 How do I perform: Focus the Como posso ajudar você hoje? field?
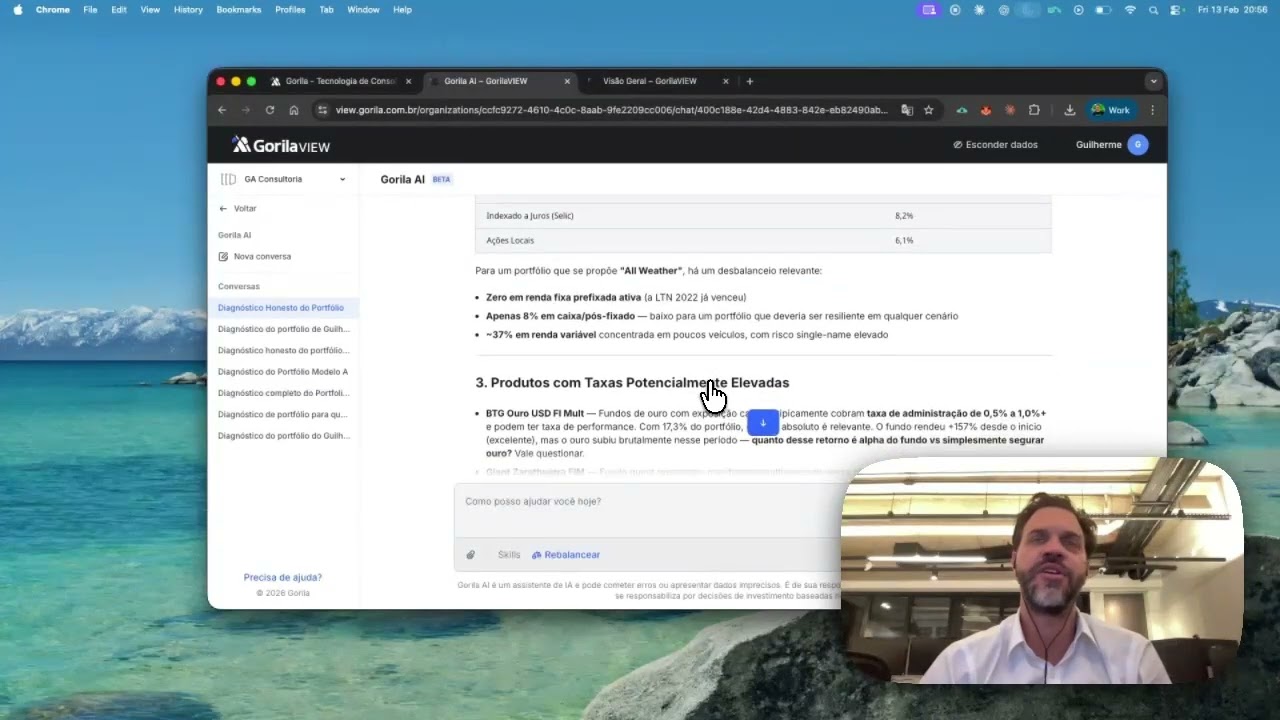pyautogui.click(x=650, y=510)
